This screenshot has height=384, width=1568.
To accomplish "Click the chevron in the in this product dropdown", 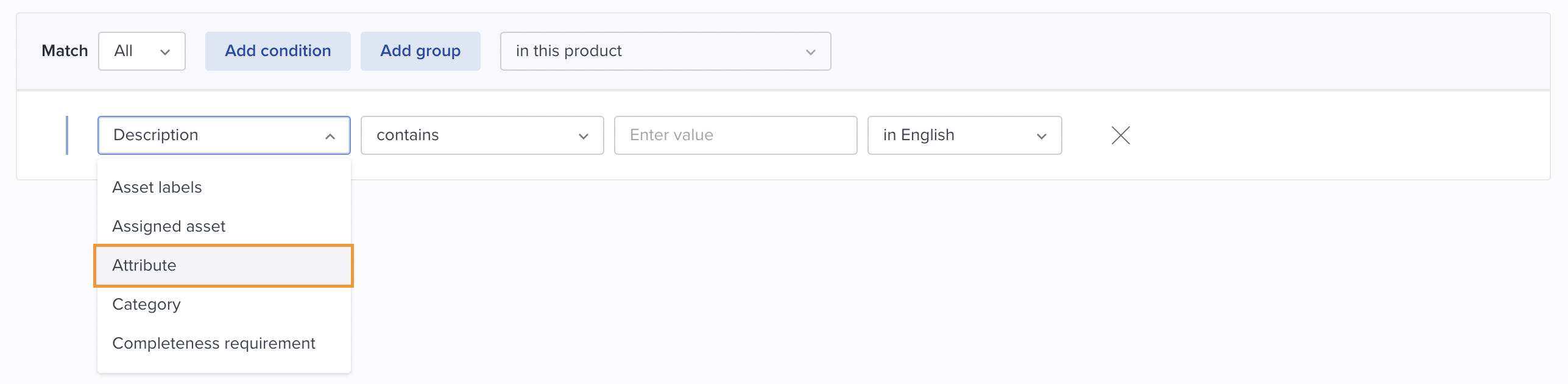I will pos(810,52).
